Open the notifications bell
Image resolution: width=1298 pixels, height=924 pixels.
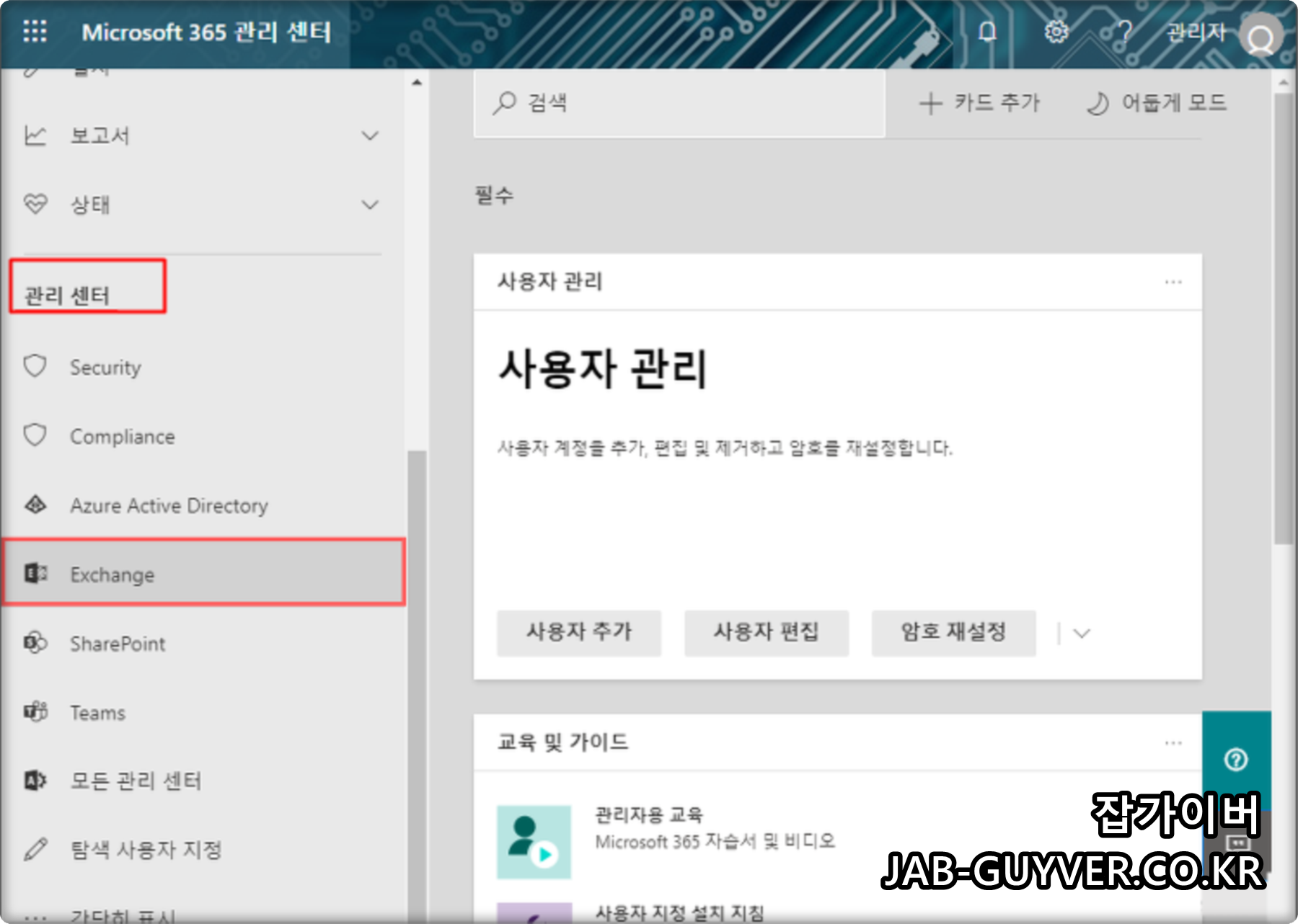pos(987,32)
